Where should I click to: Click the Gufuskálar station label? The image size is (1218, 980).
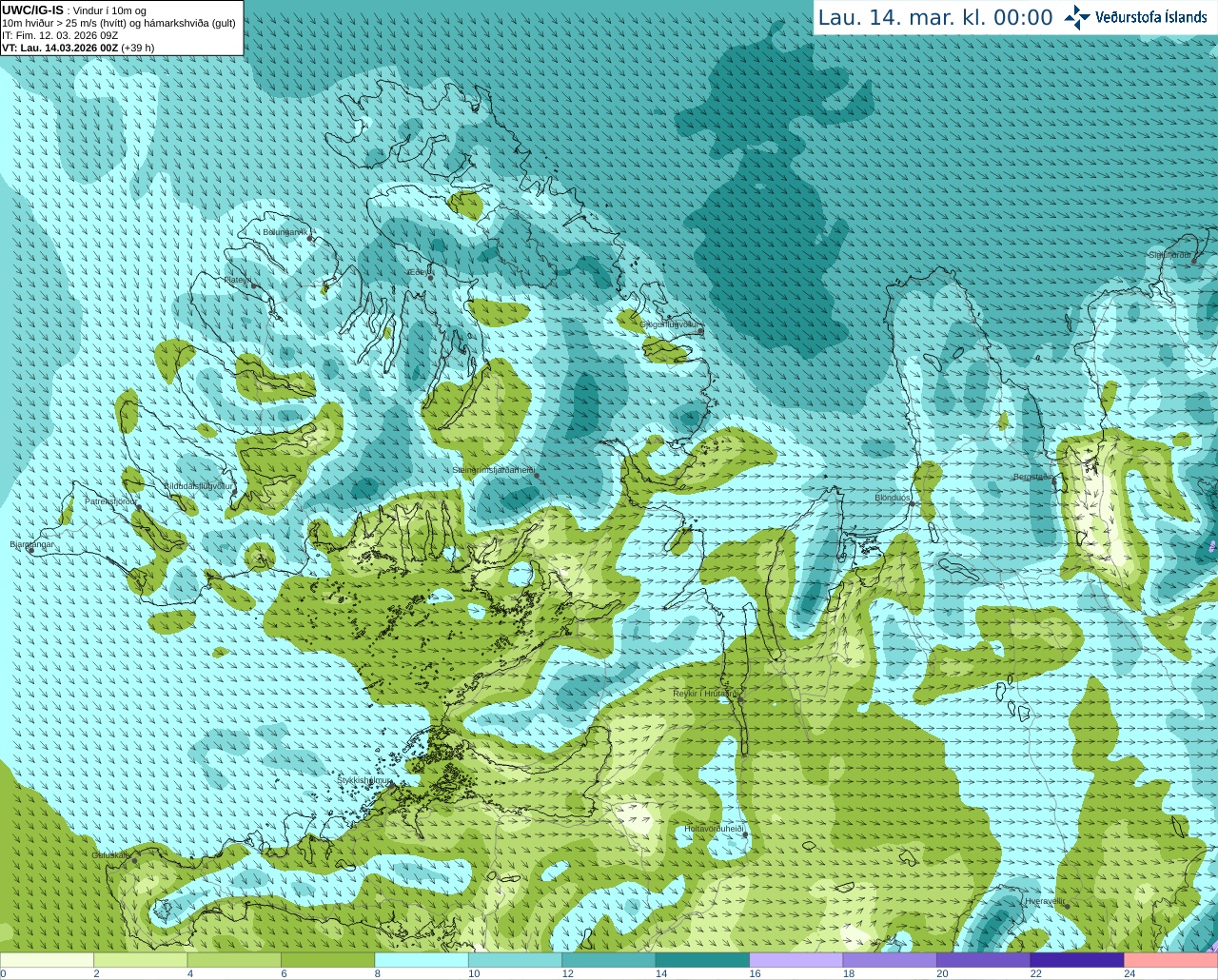coord(111,855)
